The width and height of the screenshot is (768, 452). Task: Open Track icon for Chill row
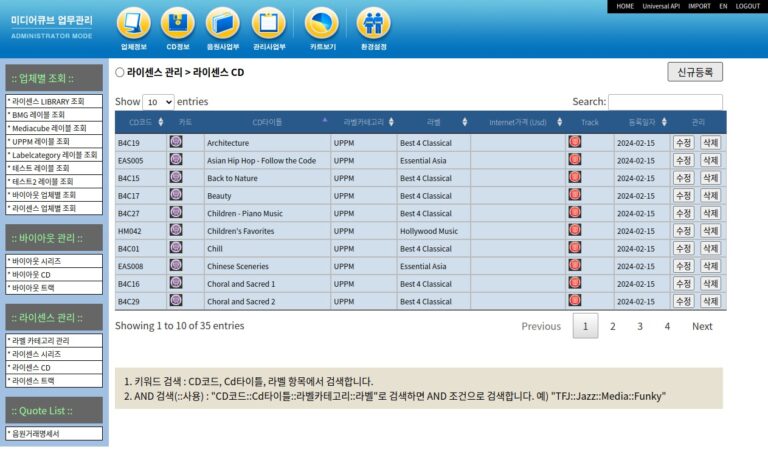[x=575, y=248]
